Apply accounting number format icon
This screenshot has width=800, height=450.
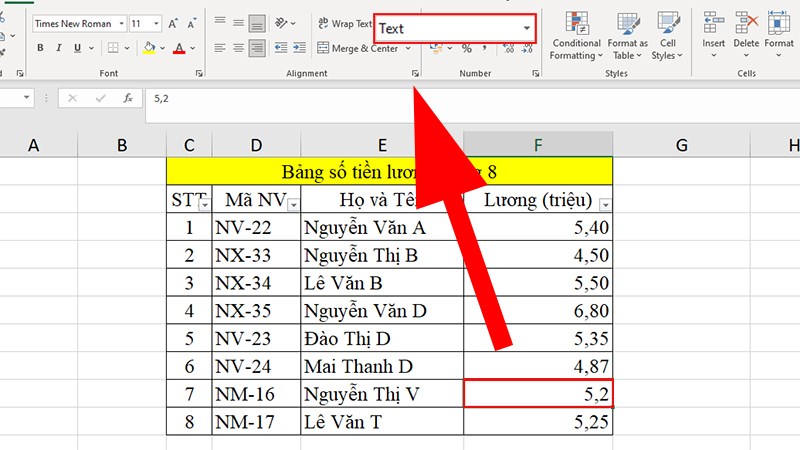(436, 49)
